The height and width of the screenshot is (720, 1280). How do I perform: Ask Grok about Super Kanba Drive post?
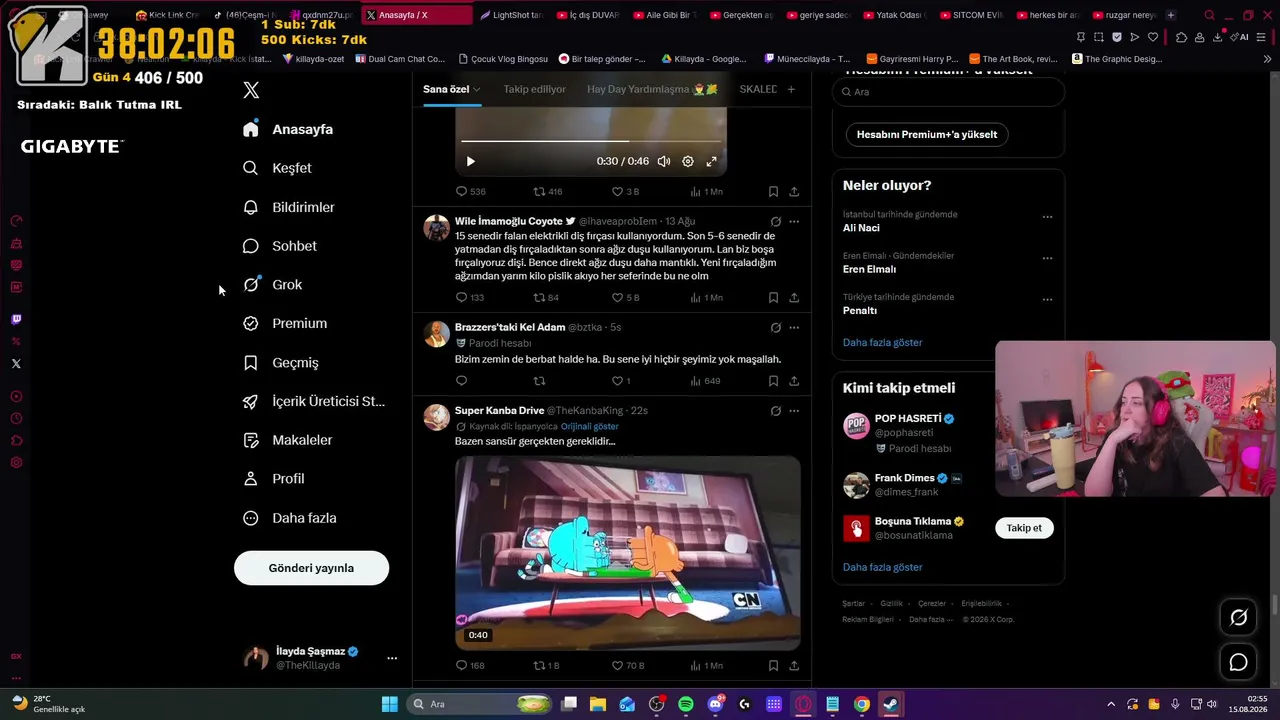775,410
